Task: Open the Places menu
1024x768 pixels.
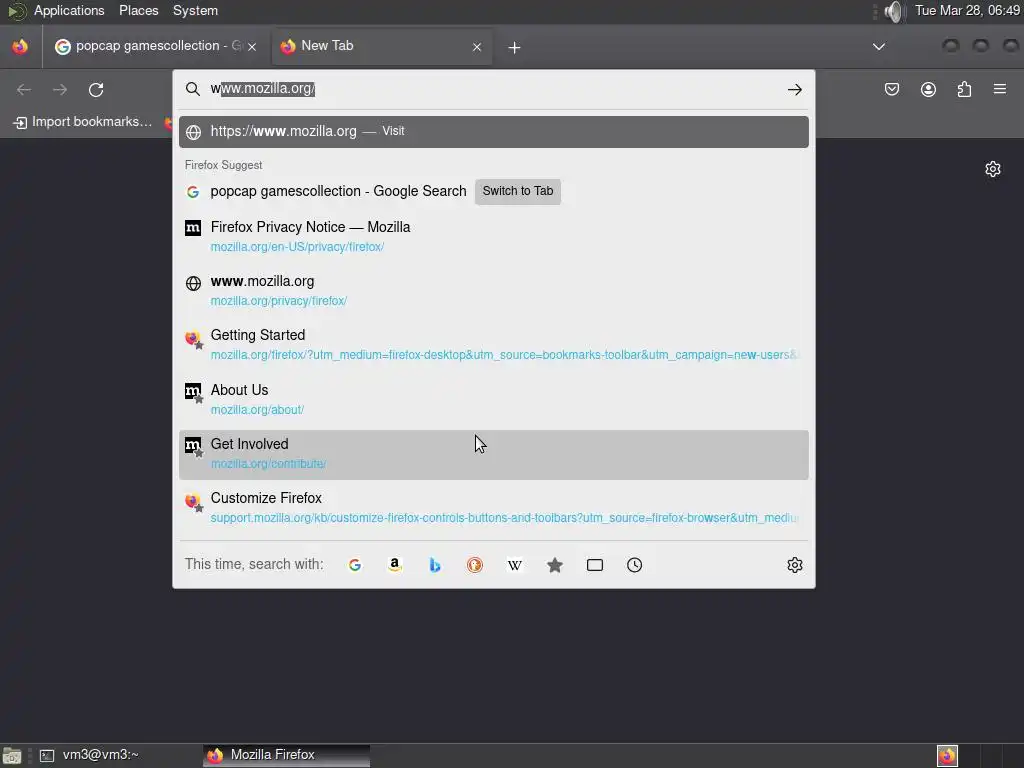Action: 138,10
